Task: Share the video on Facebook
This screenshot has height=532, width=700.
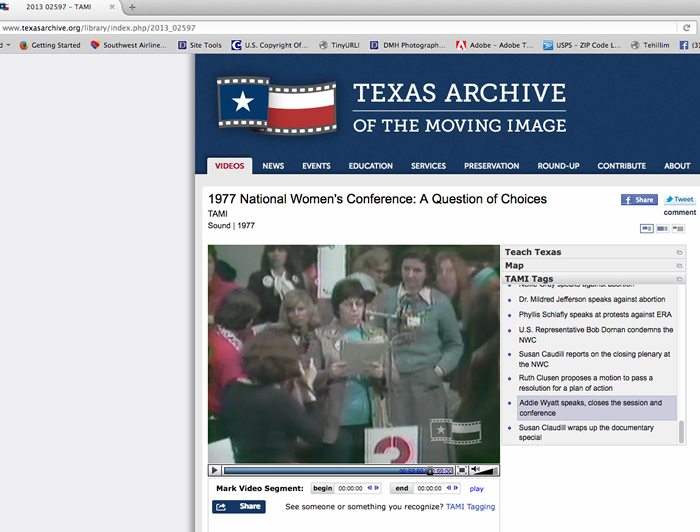Action: point(639,199)
